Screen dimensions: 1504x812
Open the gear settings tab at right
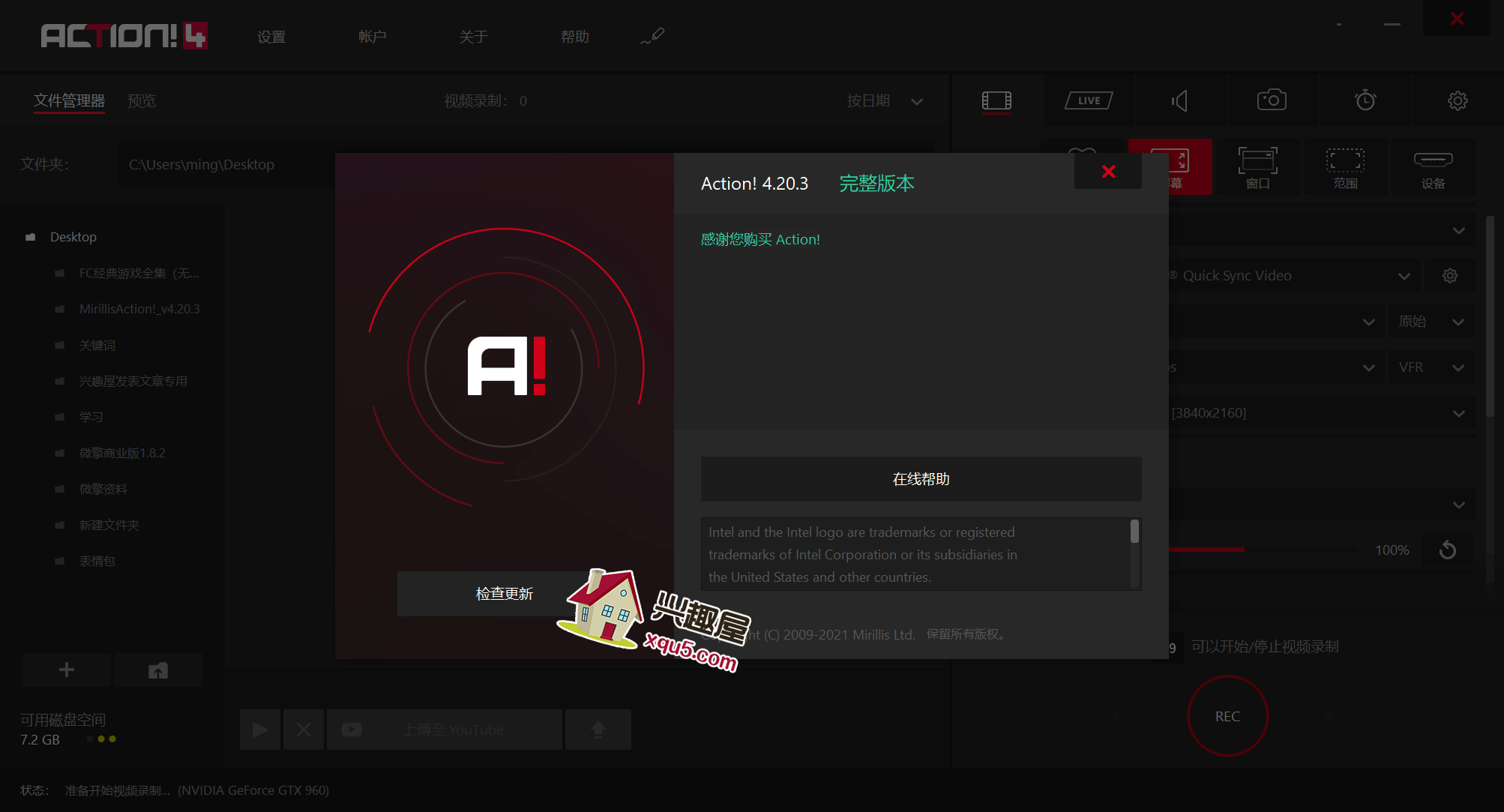point(1457,100)
